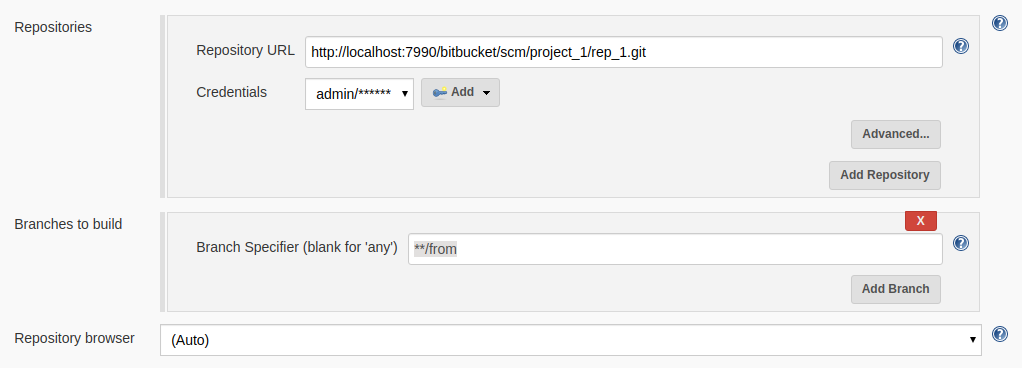View help for Repository browser setting
This screenshot has width=1022, height=368.
(1000, 334)
